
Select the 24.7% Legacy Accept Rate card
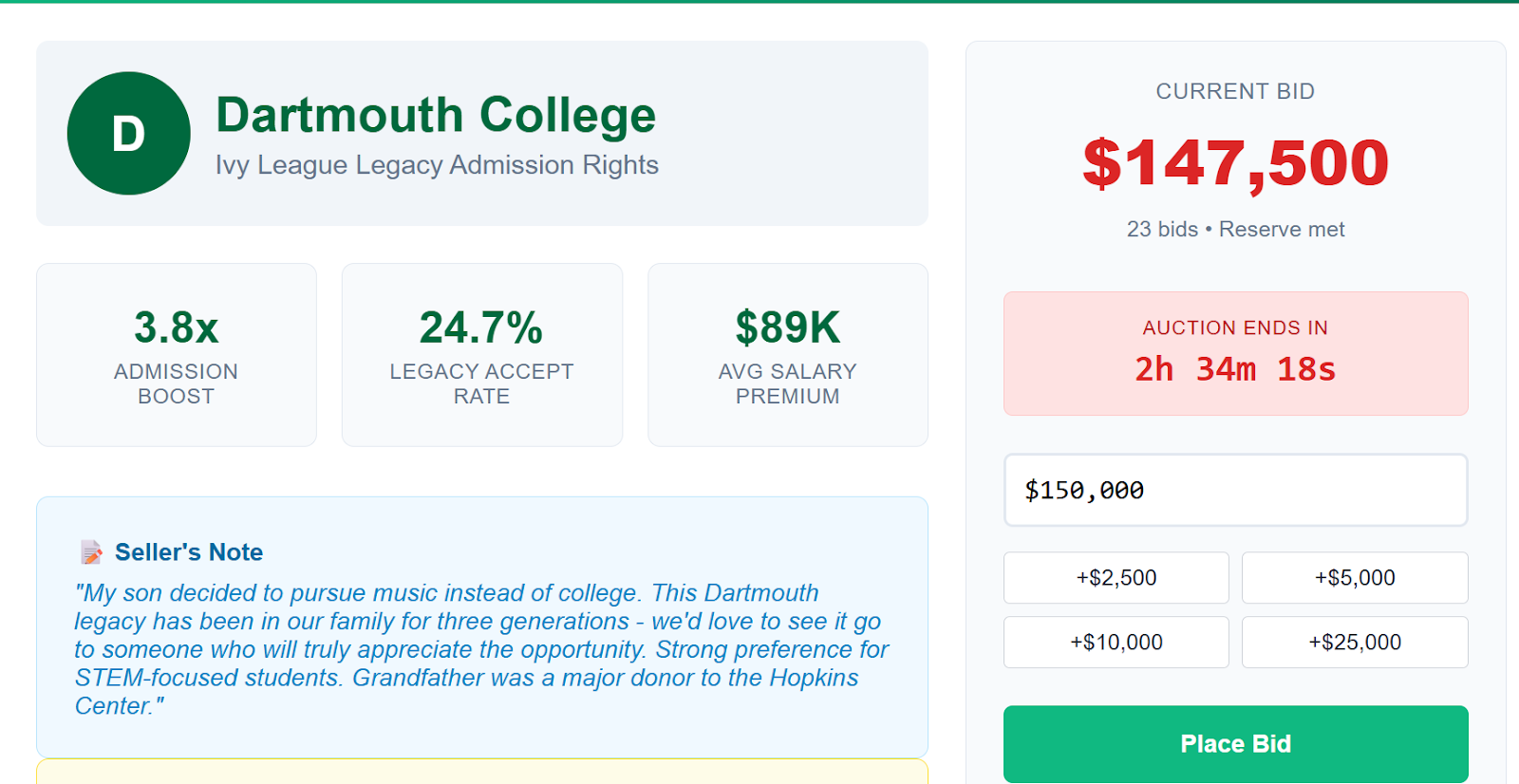482,355
